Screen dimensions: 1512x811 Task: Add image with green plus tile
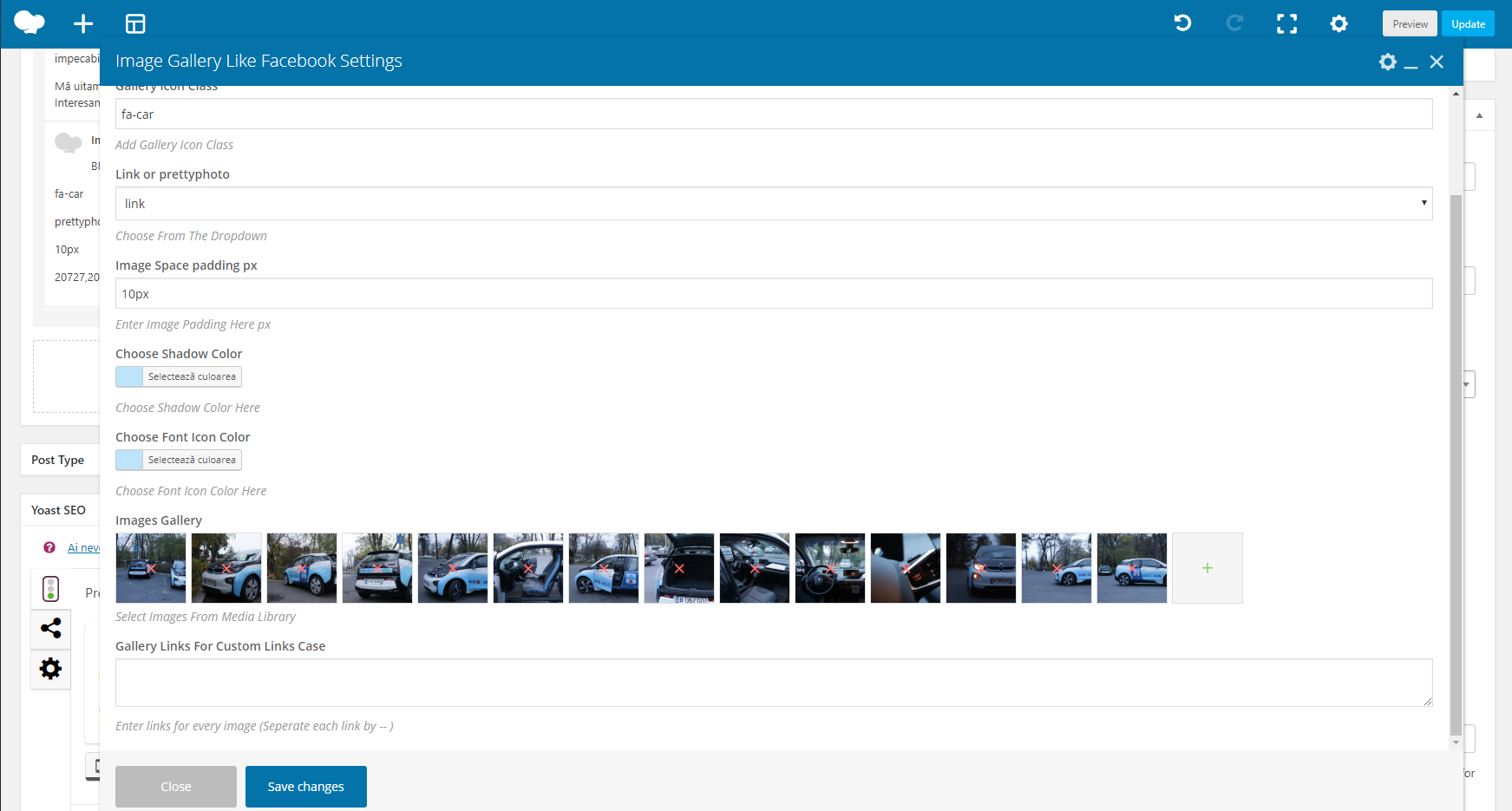(x=1208, y=568)
